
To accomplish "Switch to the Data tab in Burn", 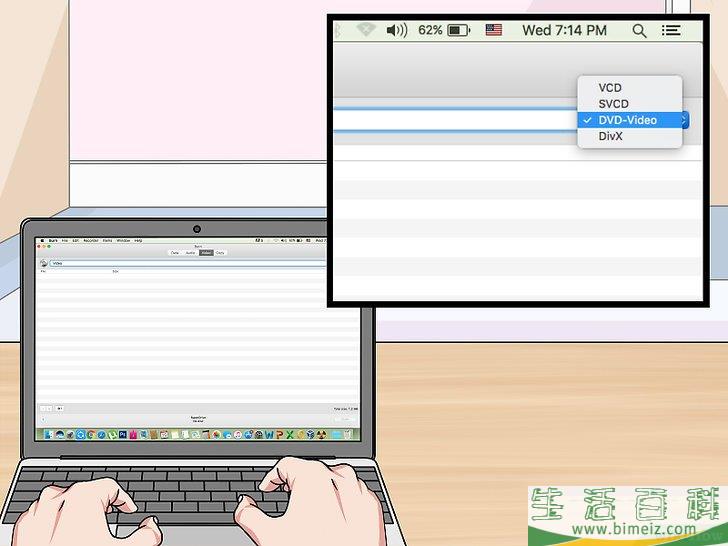I will [x=175, y=253].
